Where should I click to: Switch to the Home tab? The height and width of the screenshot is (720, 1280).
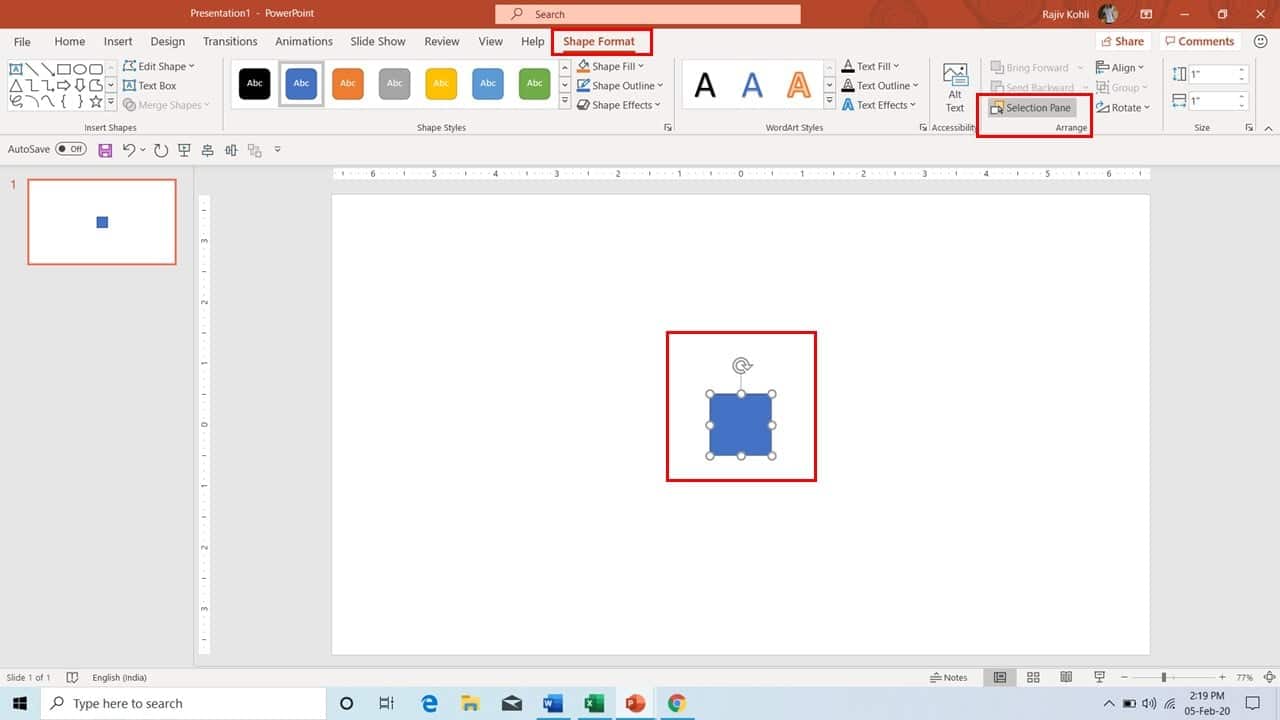pos(70,42)
